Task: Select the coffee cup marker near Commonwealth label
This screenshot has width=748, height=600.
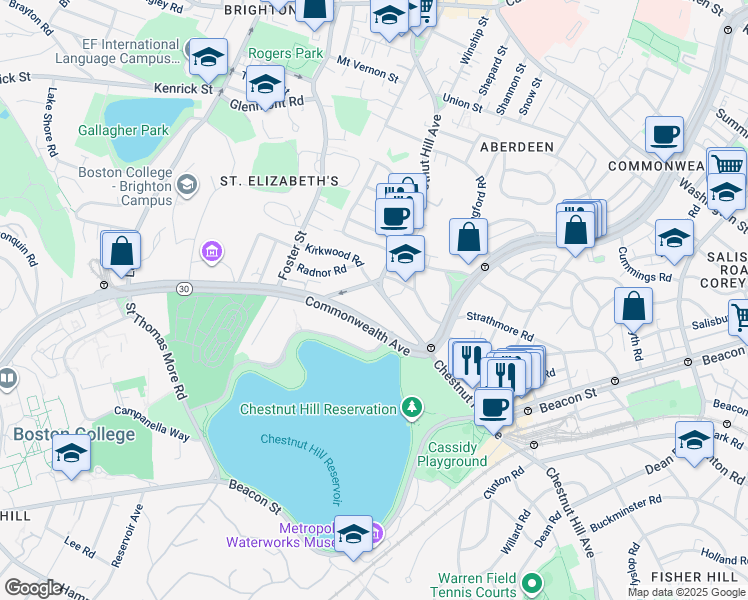Action: click(x=664, y=137)
